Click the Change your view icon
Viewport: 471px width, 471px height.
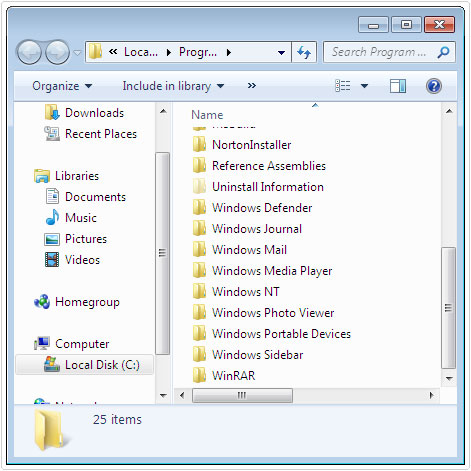[343, 86]
